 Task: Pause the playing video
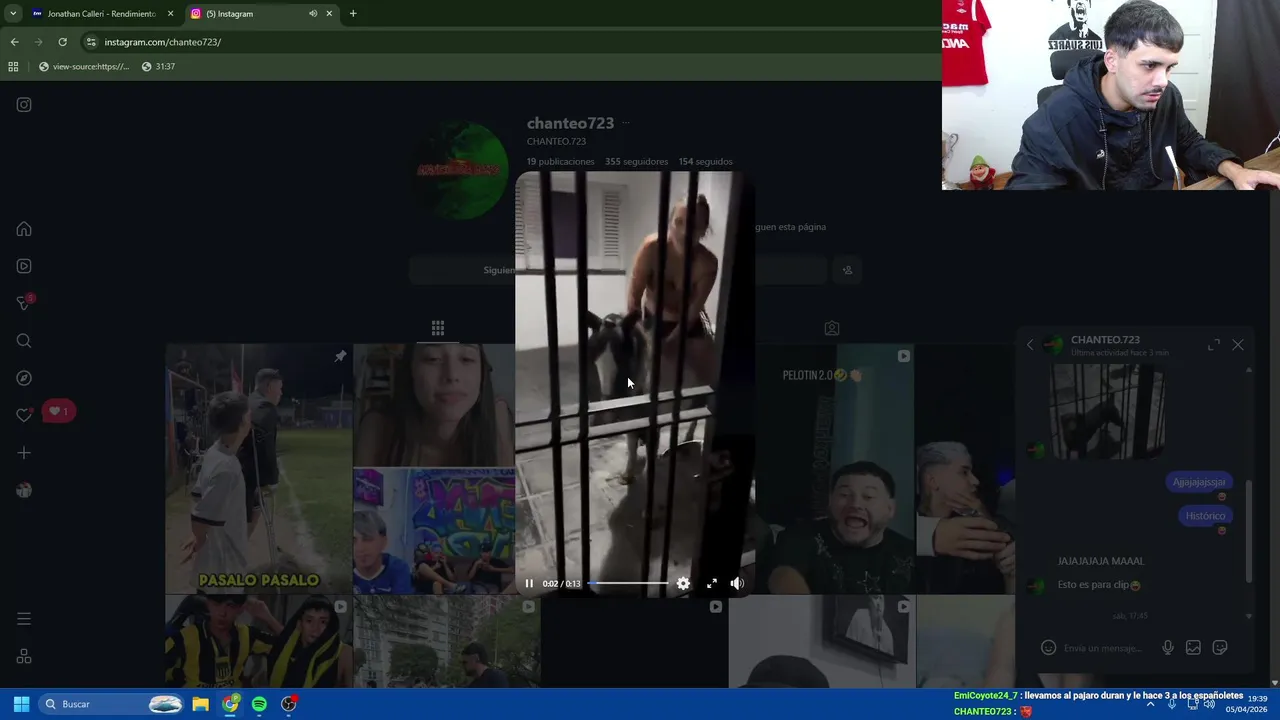529,583
